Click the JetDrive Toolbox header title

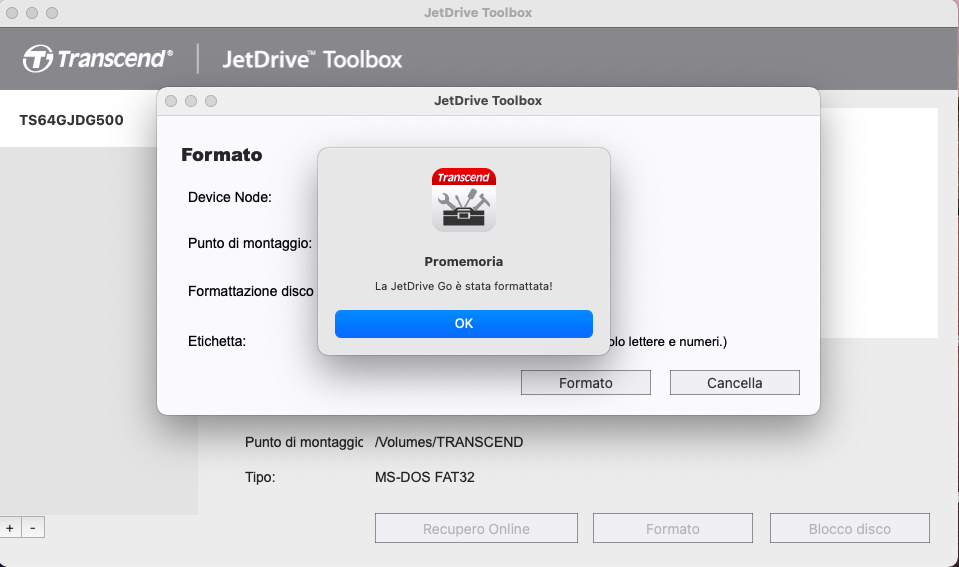coord(312,59)
